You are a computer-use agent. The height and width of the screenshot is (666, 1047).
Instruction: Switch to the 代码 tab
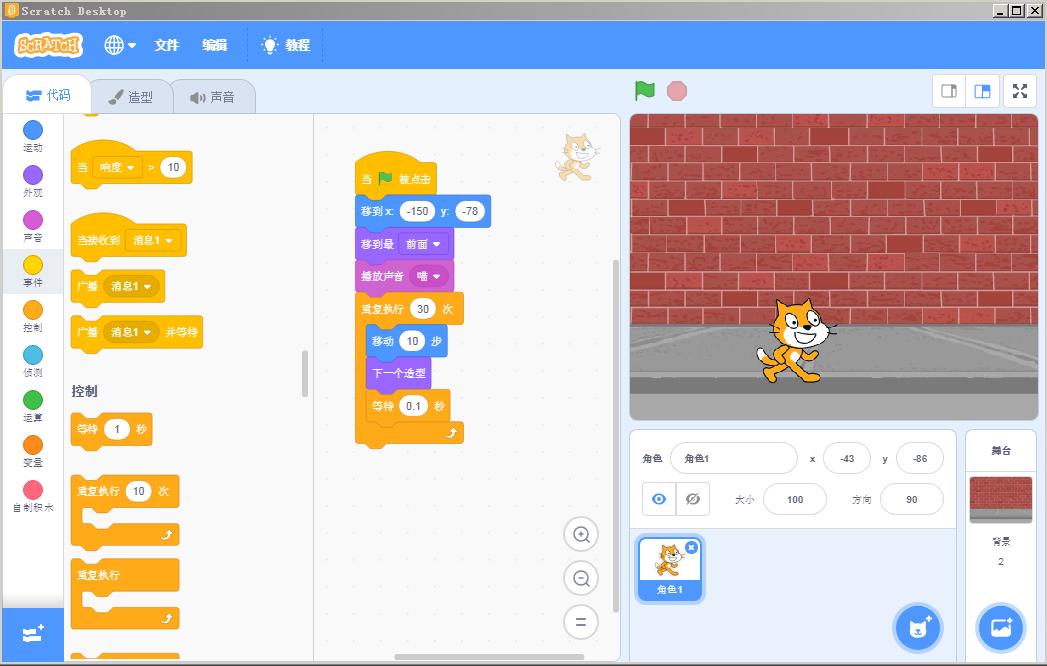(x=47, y=96)
